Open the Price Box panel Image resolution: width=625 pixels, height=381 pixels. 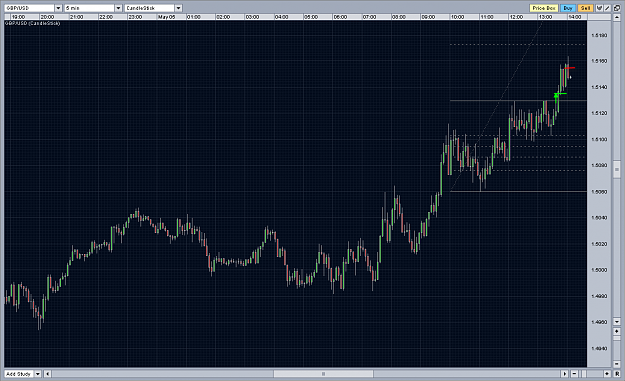544,8
